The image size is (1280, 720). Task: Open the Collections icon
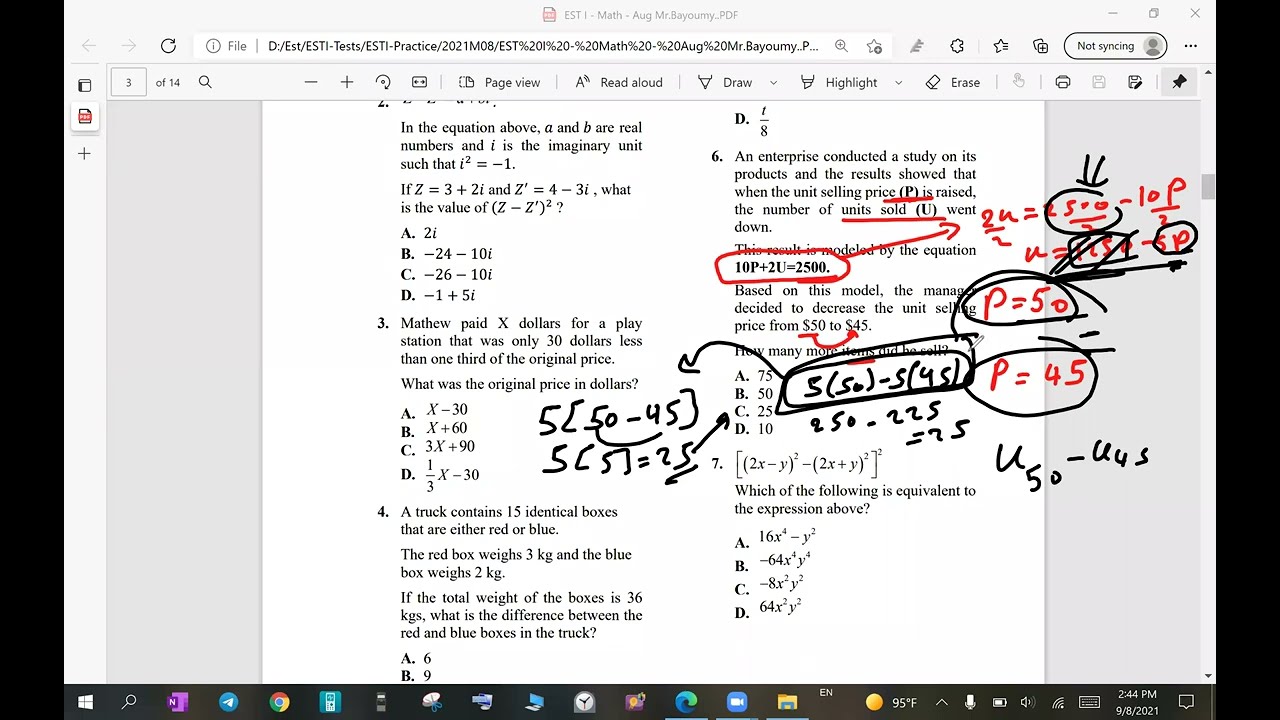click(x=1041, y=46)
